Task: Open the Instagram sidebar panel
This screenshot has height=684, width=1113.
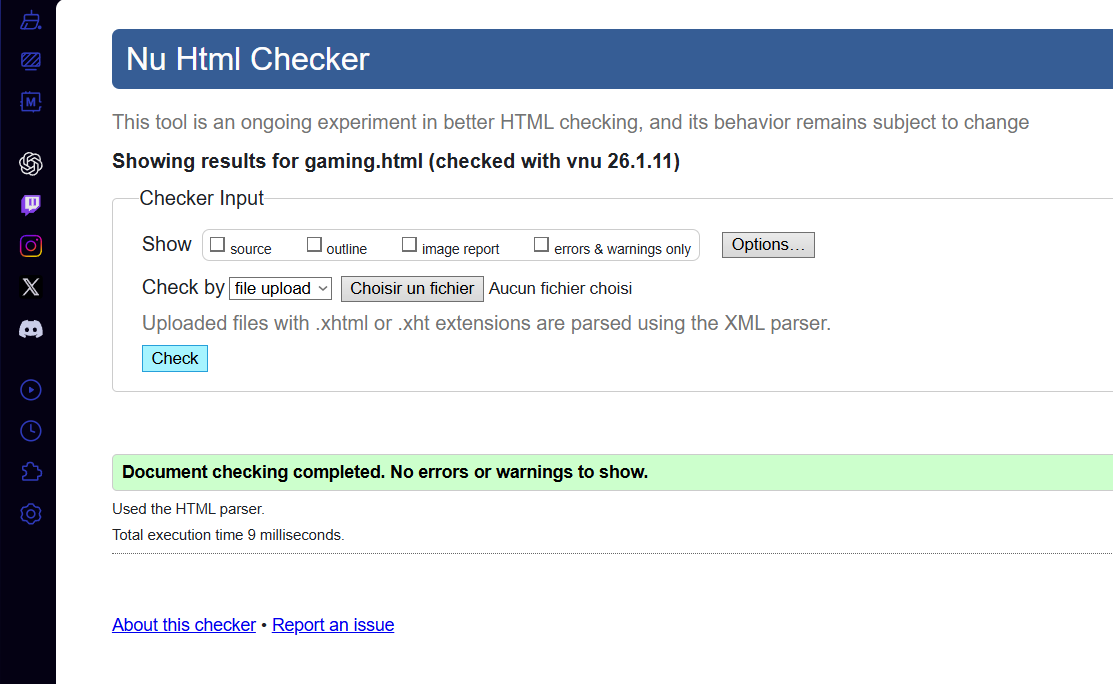Action: pos(31,246)
